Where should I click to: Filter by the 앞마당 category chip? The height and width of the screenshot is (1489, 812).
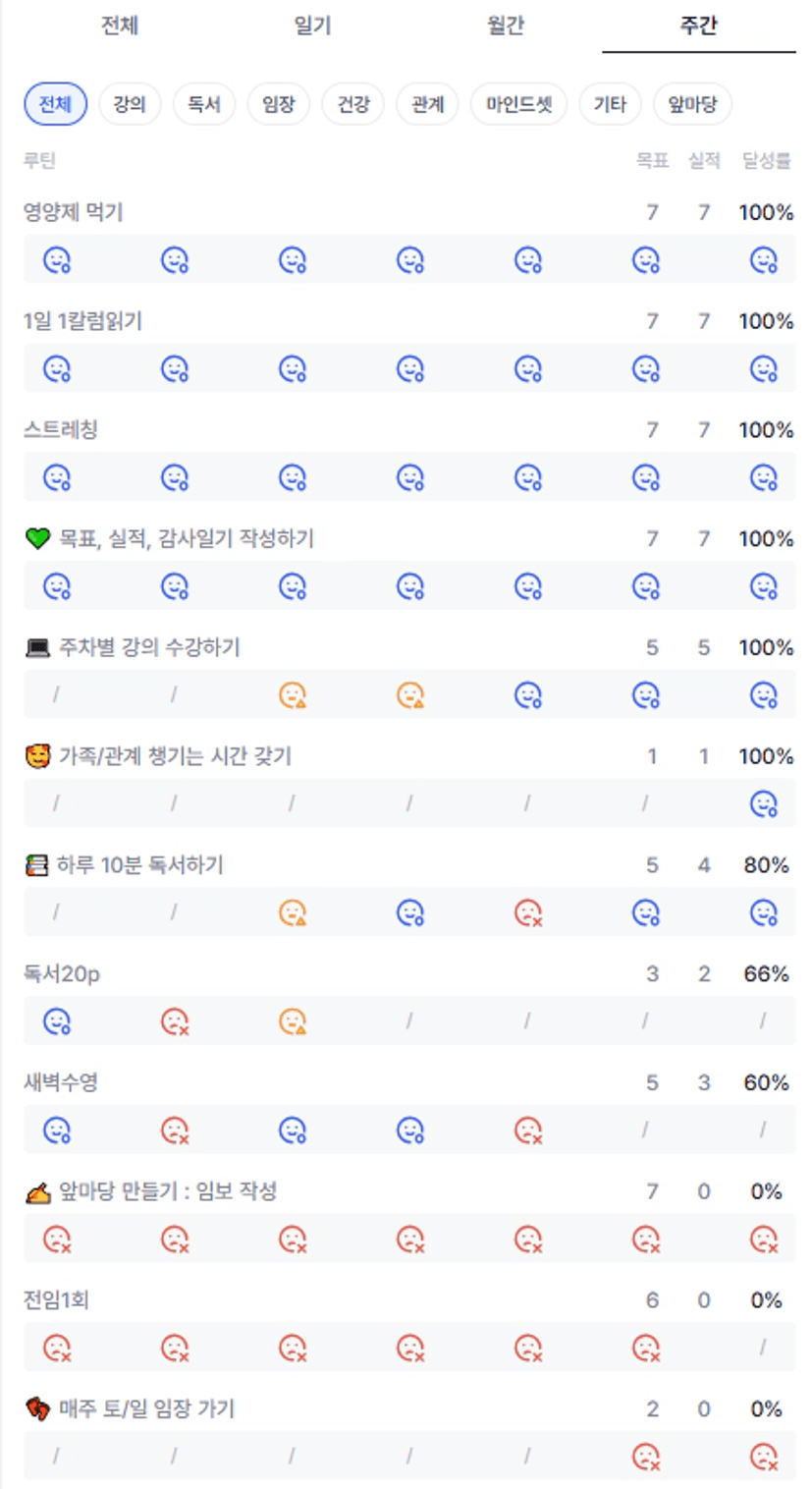[x=692, y=104]
